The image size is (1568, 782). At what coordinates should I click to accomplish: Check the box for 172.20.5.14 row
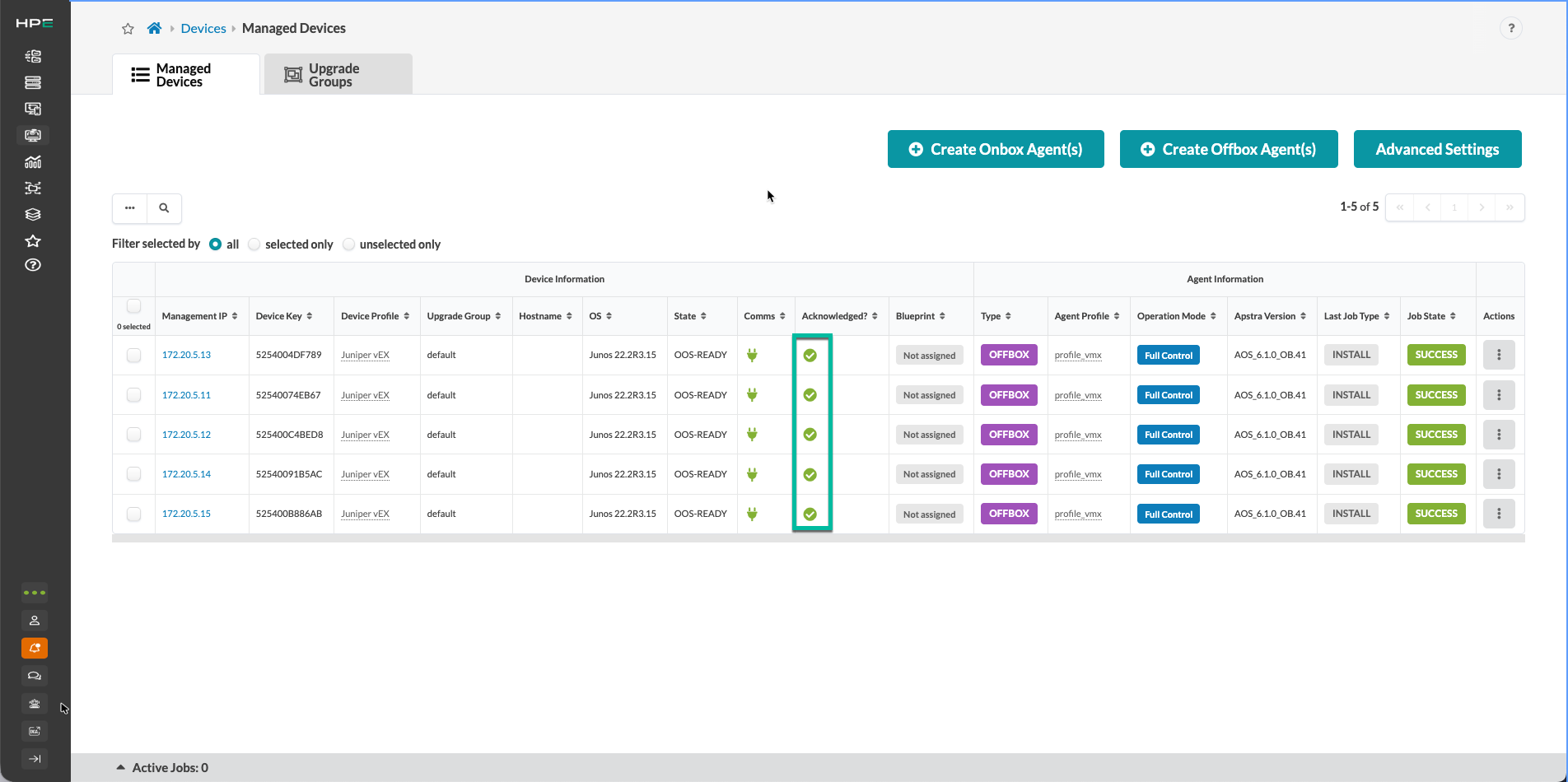133,474
